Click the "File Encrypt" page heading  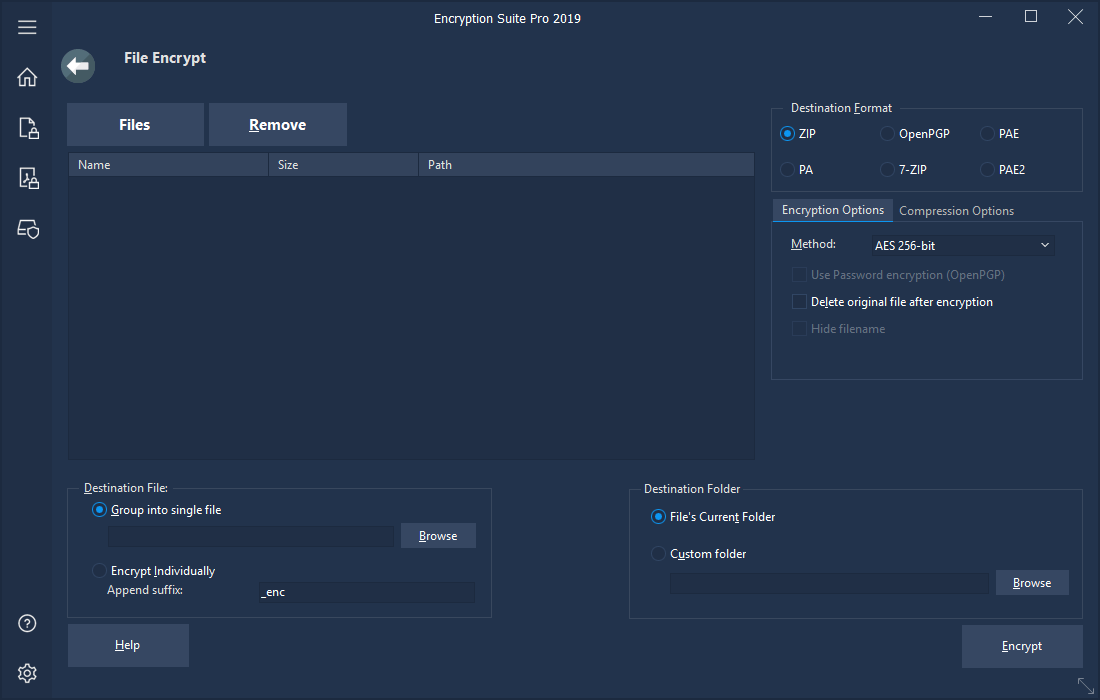pos(165,58)
